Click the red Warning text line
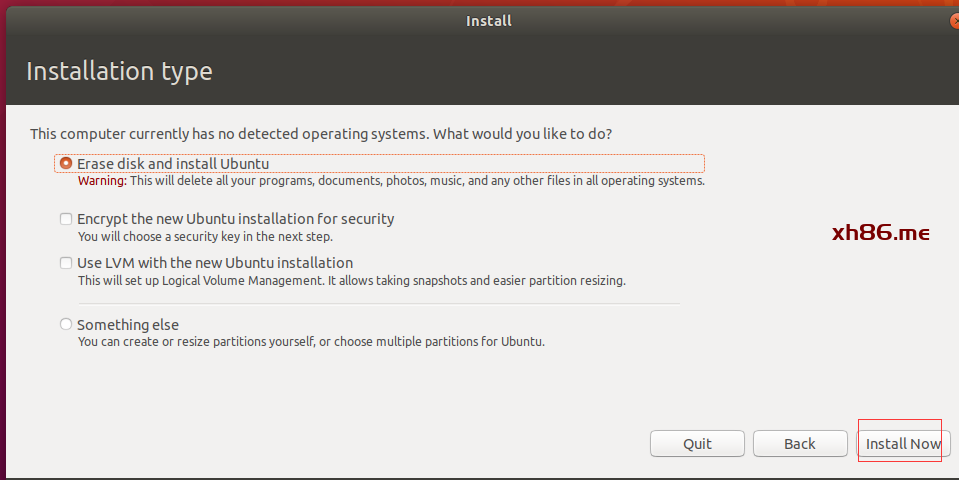 click(x=391, y=181)
